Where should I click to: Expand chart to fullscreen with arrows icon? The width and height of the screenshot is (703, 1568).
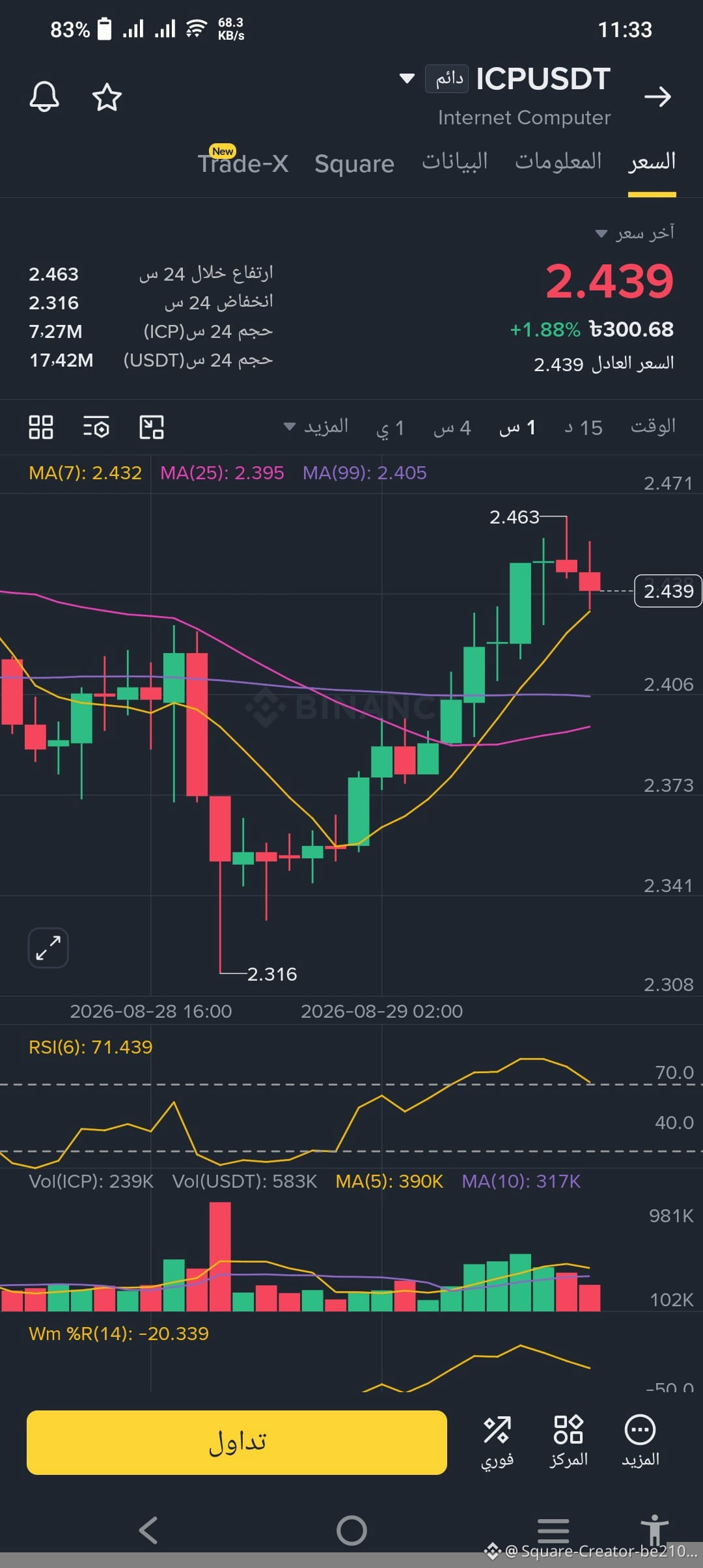[48, 947]
